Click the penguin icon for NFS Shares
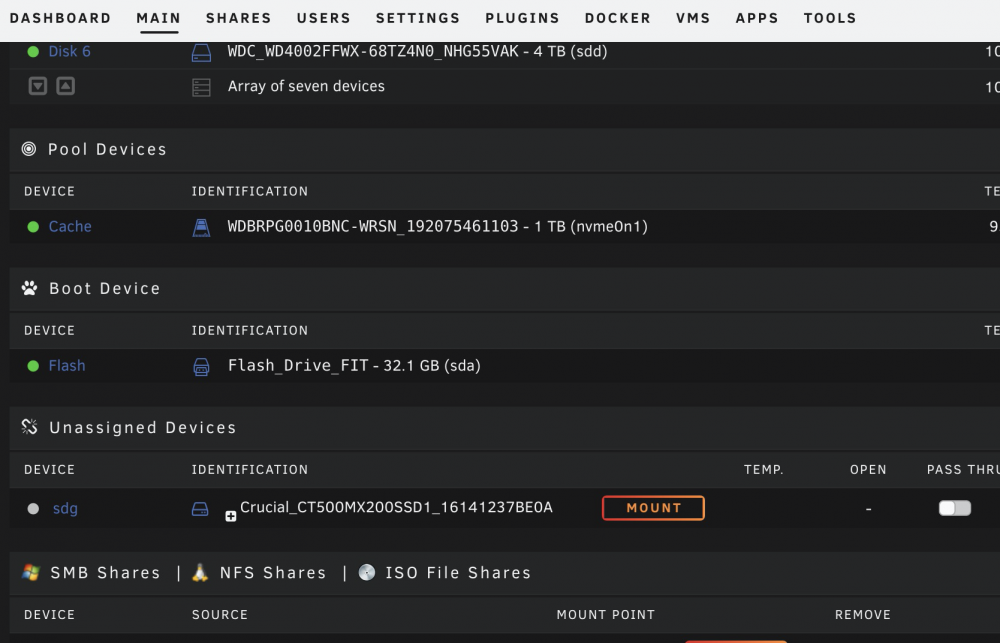The image size is (1000, 643). (200, 572)
